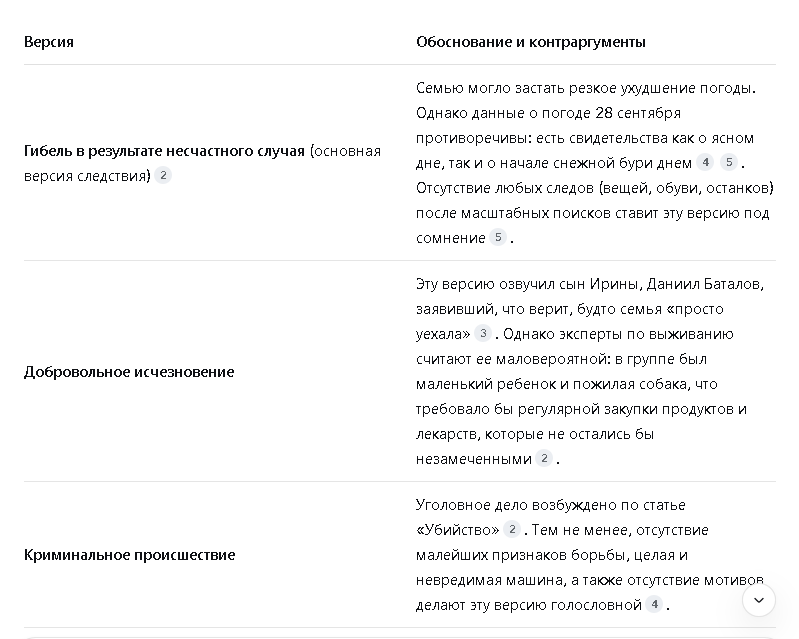Open citation 2 after the word «Убийство»
Screen dimensions: 799x639
tap(512, 529)
